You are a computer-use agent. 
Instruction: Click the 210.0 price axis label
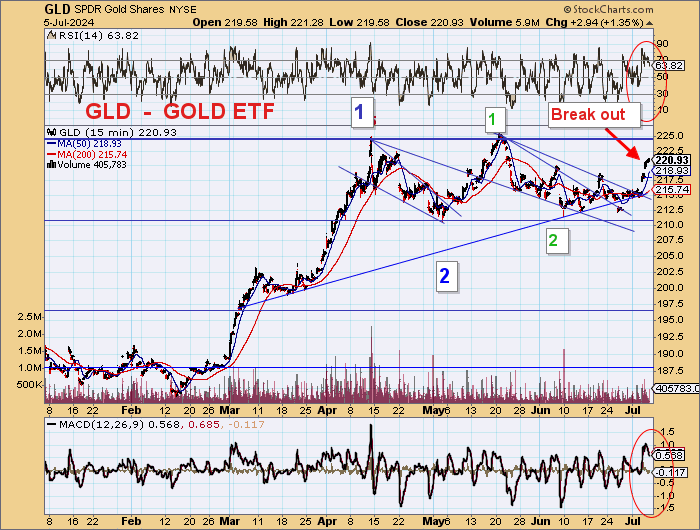pyautogui.click(x=669, y=225)
